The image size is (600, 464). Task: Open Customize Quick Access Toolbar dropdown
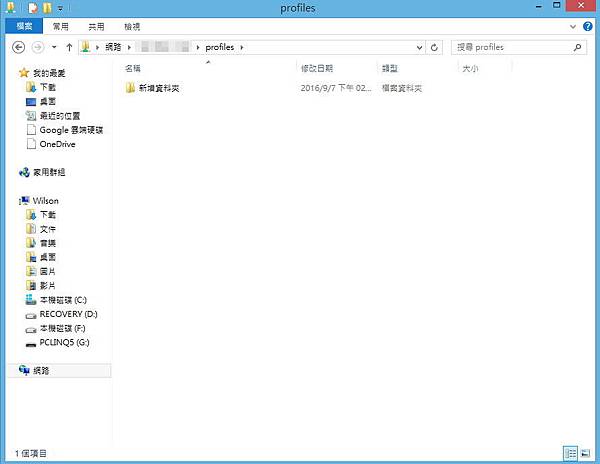[x=60, y=8]
